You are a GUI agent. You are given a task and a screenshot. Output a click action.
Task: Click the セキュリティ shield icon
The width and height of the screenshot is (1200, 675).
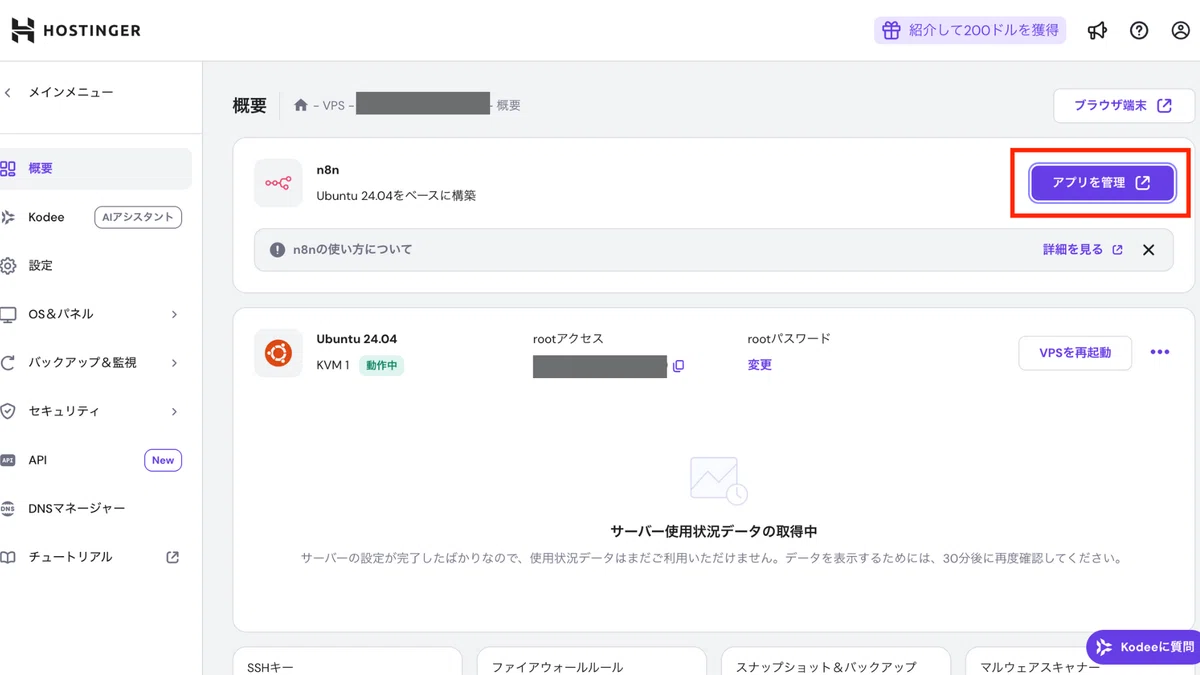click(8, 411)
